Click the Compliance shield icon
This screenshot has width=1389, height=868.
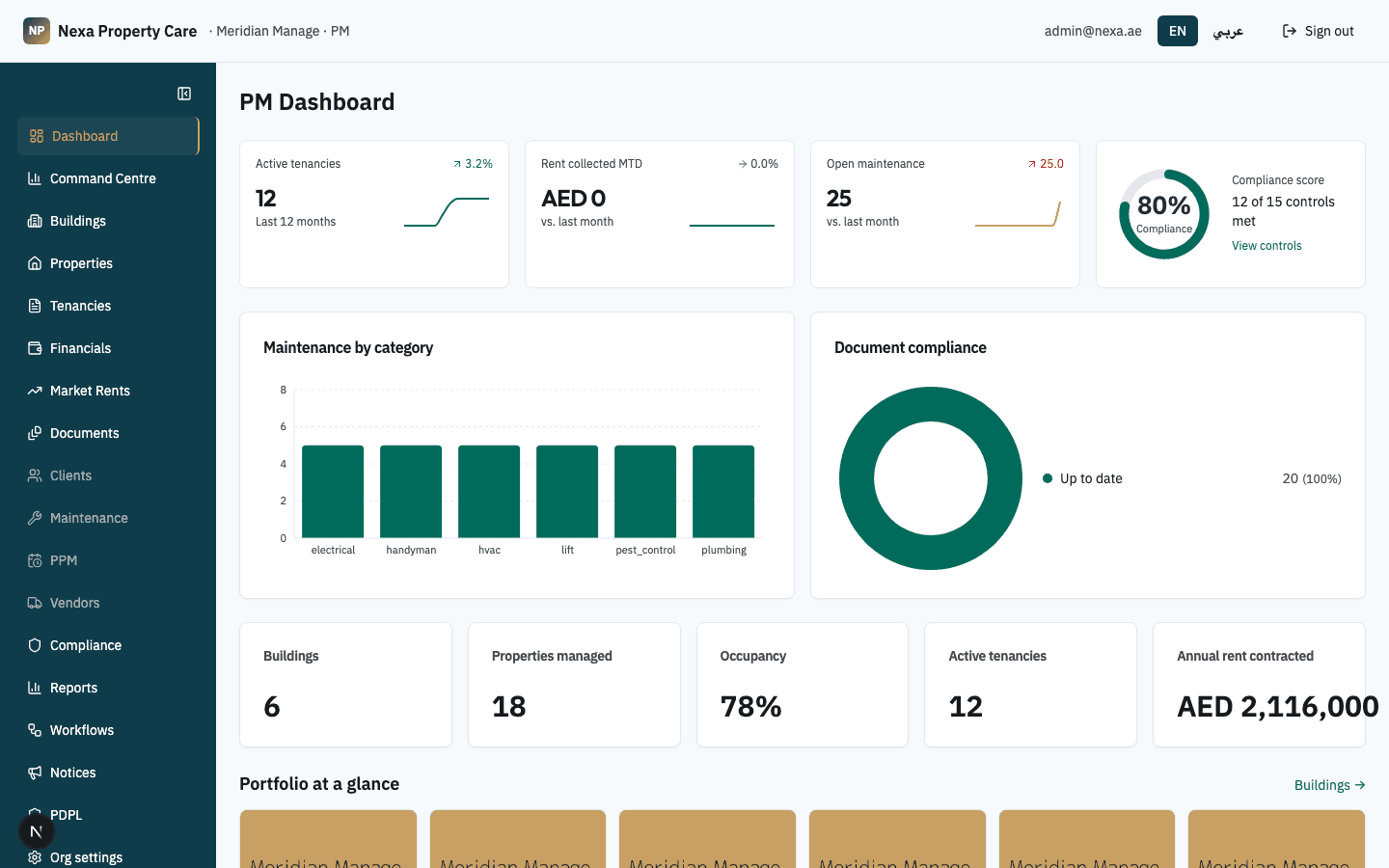click(x=35, y=645)
